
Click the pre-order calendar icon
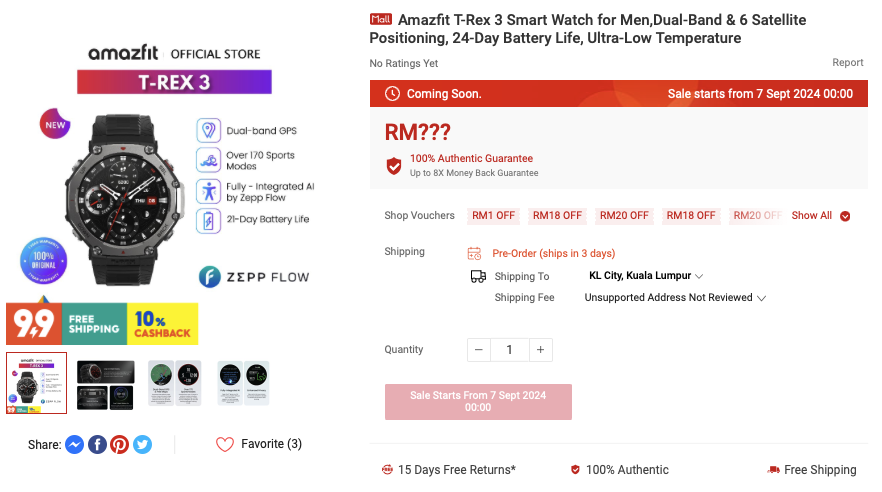(474, 254)
